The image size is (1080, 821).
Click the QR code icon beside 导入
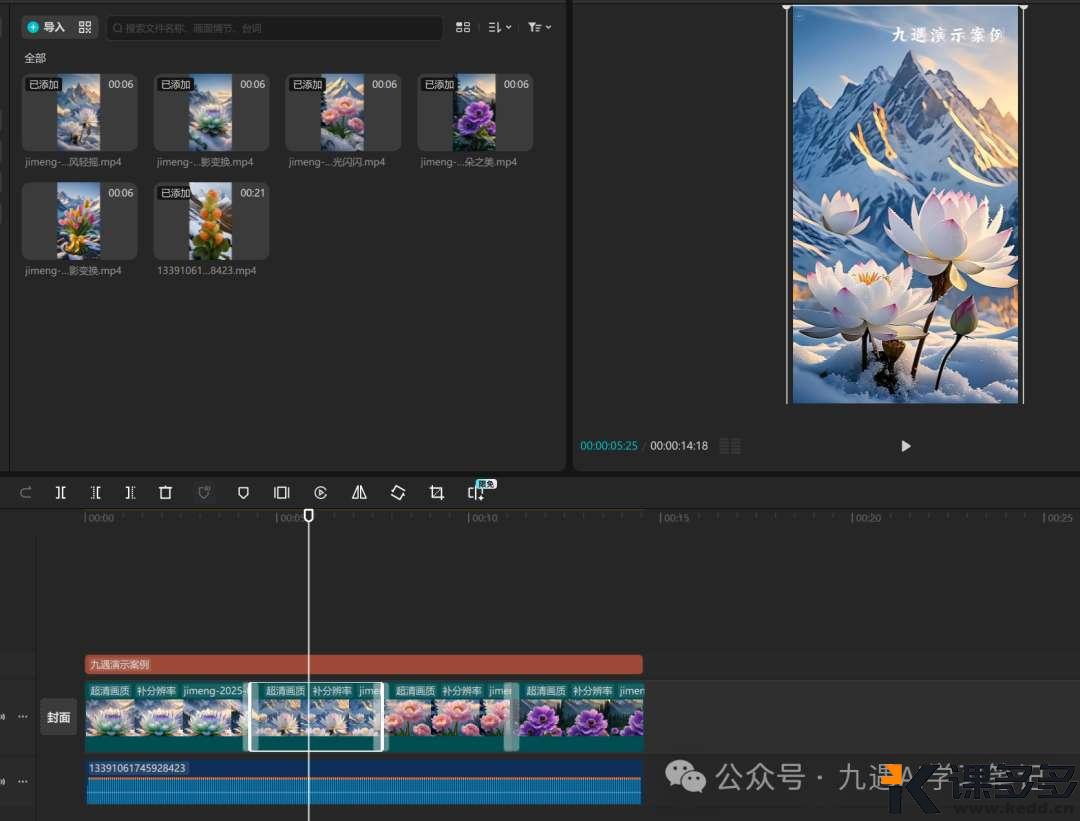[x=85, y=27]
